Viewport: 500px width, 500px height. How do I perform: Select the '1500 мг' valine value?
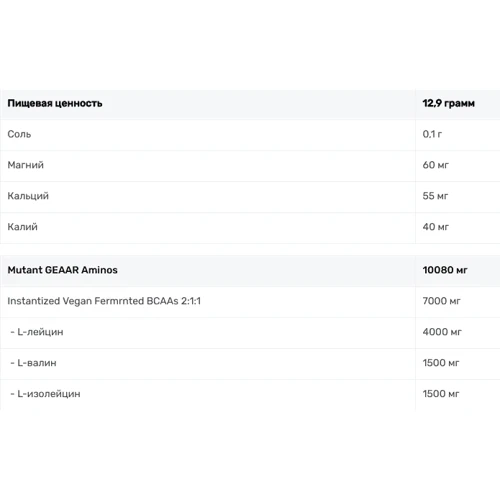click(x=441, y=363)
